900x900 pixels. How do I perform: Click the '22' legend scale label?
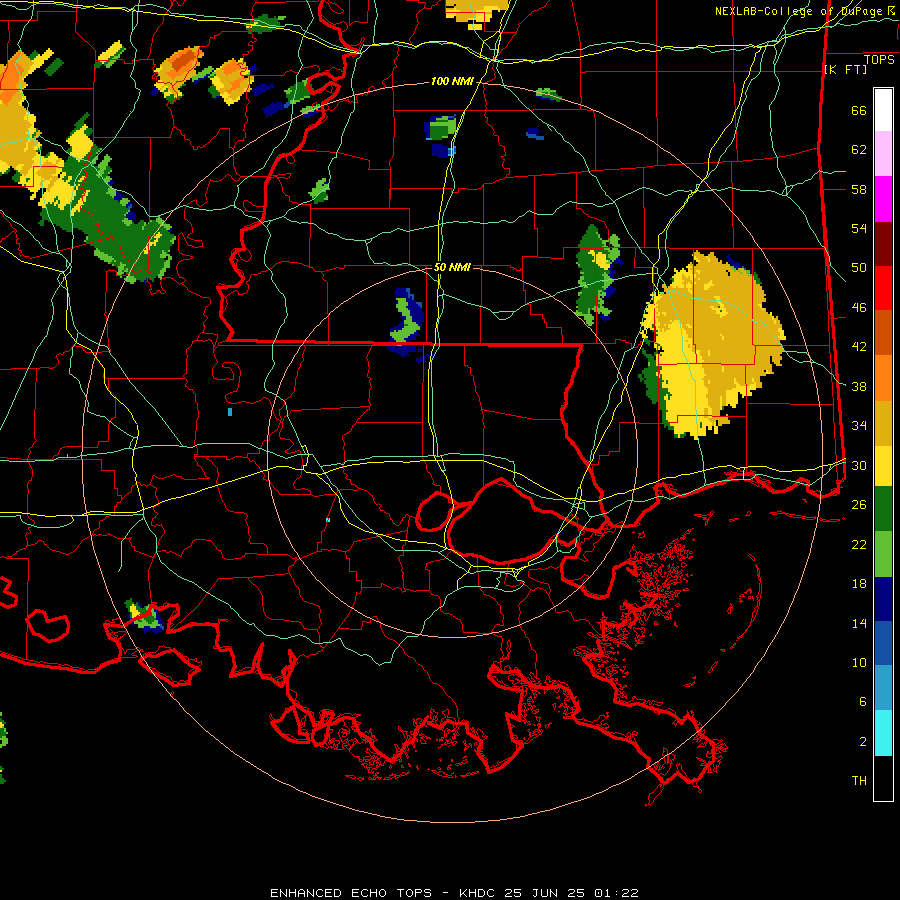tap(859, 544)
